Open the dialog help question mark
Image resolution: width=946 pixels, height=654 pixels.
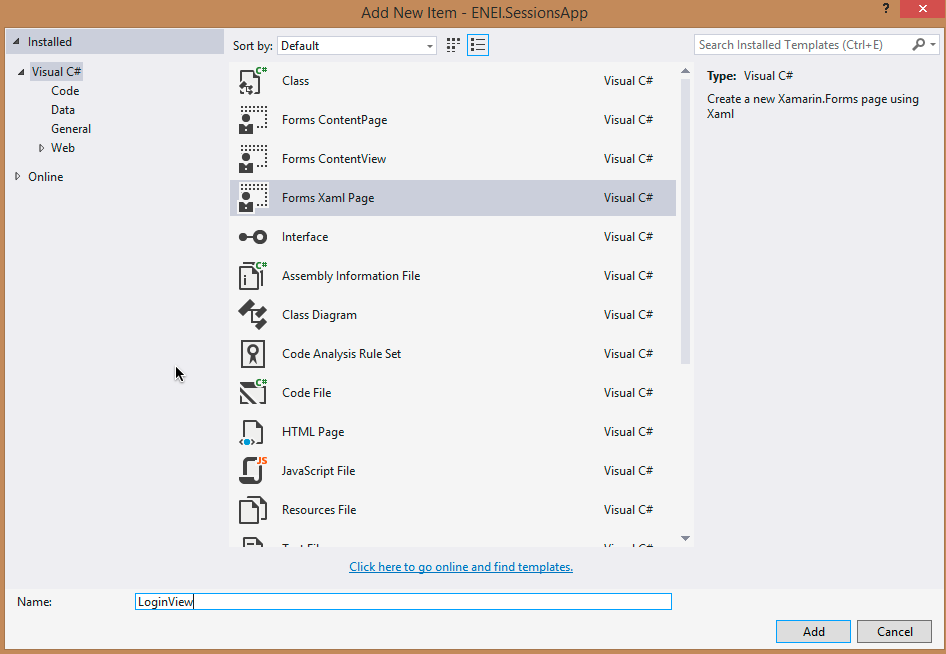coord(886,8)
